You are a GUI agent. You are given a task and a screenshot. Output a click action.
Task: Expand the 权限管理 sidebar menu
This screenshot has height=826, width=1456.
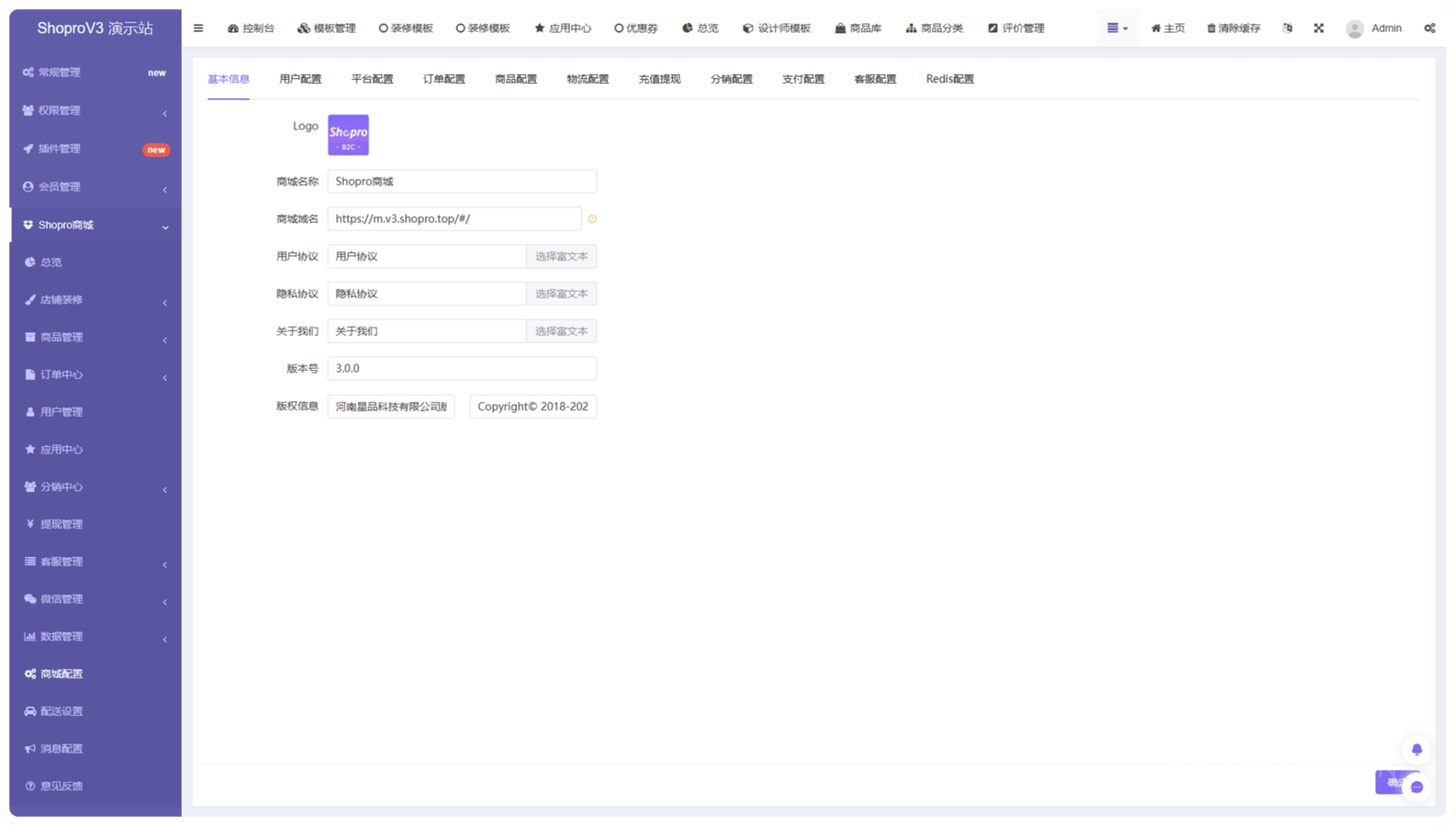(95, 111)
